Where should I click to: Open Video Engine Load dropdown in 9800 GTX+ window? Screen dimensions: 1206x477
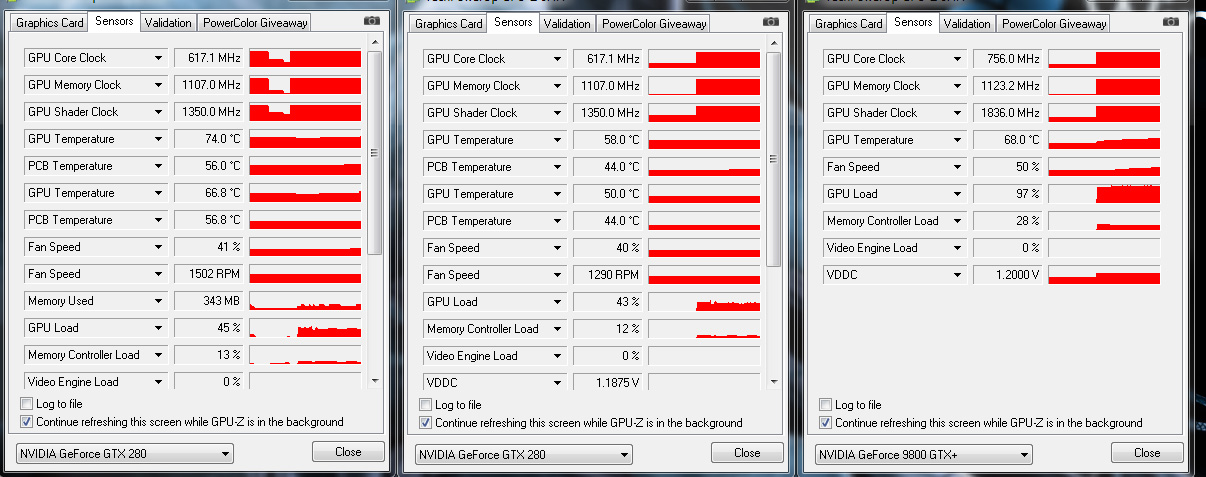click(957, 248)
